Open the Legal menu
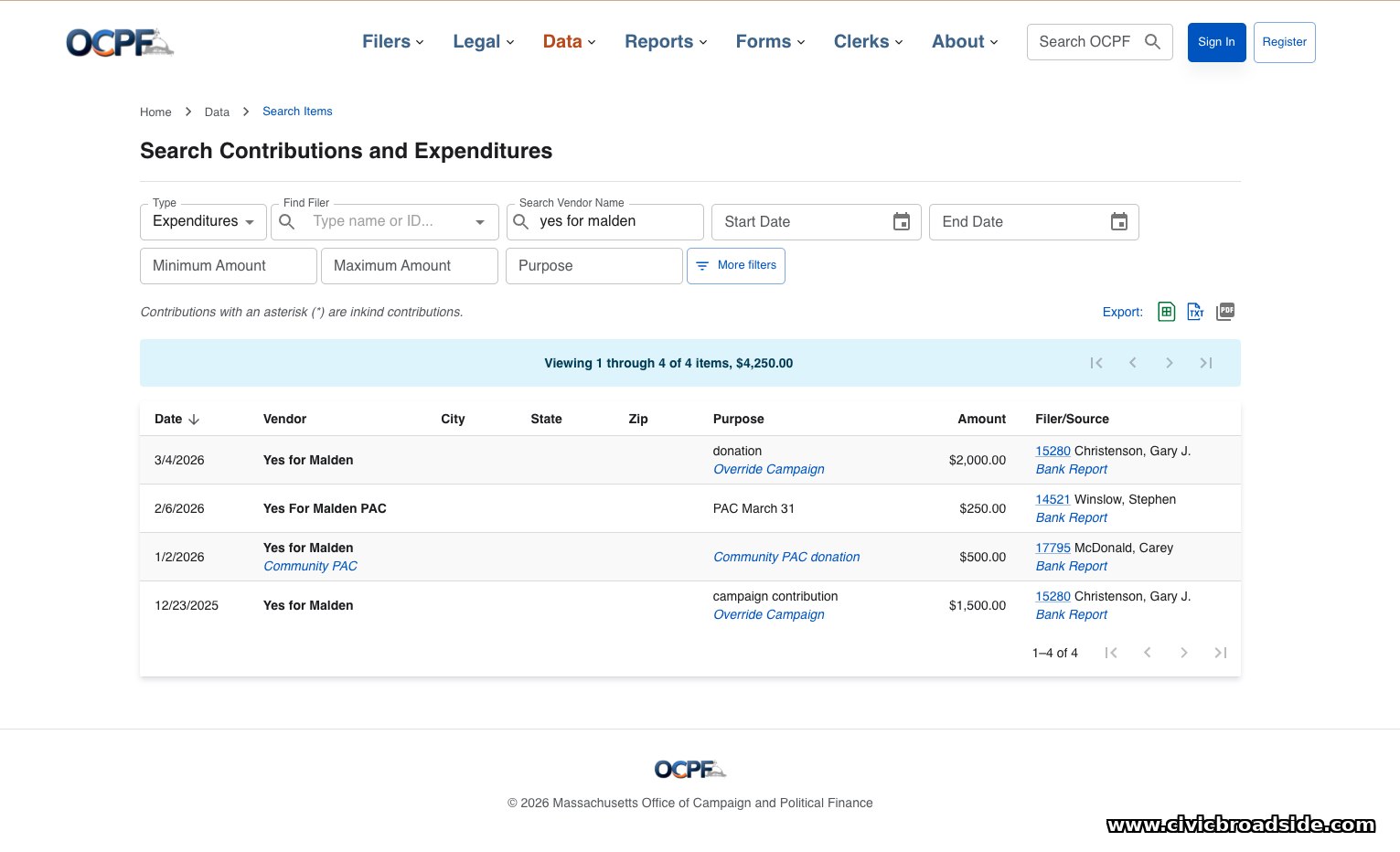Screen dimensions: 1400x852 tap(484, 42)
